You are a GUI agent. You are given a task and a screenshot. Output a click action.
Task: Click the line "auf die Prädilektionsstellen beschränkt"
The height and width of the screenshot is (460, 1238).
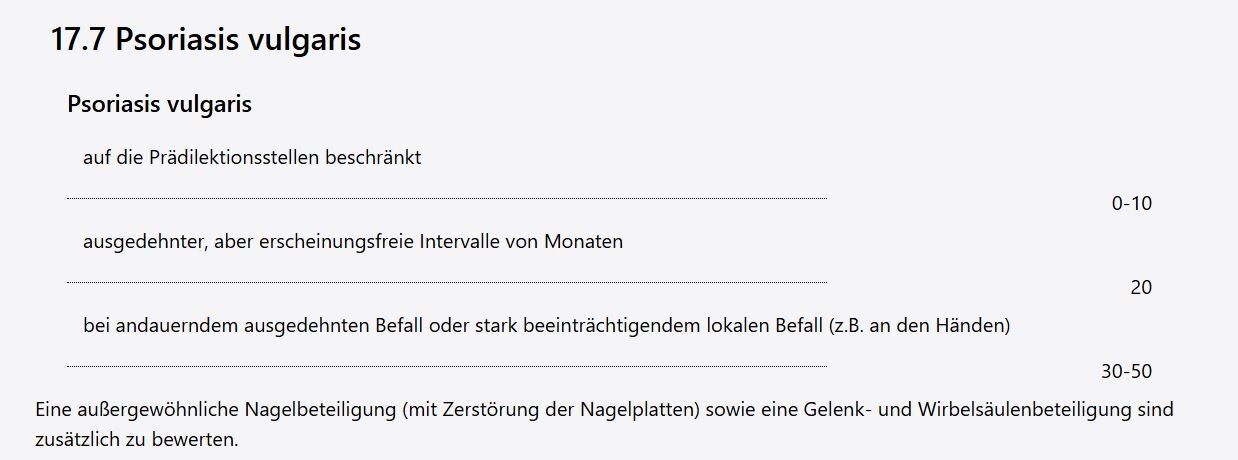[x=252, y=158]
